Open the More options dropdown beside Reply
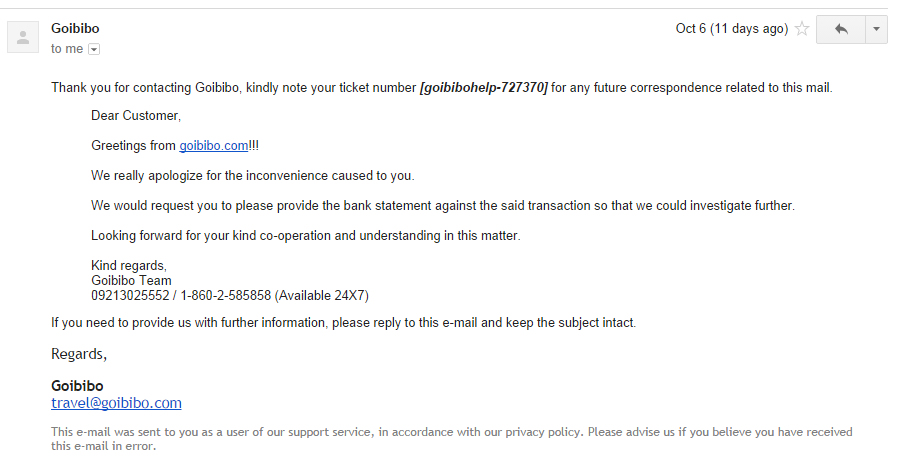The height and width of the screenshot is (456, 913). [x=876, y=30]
